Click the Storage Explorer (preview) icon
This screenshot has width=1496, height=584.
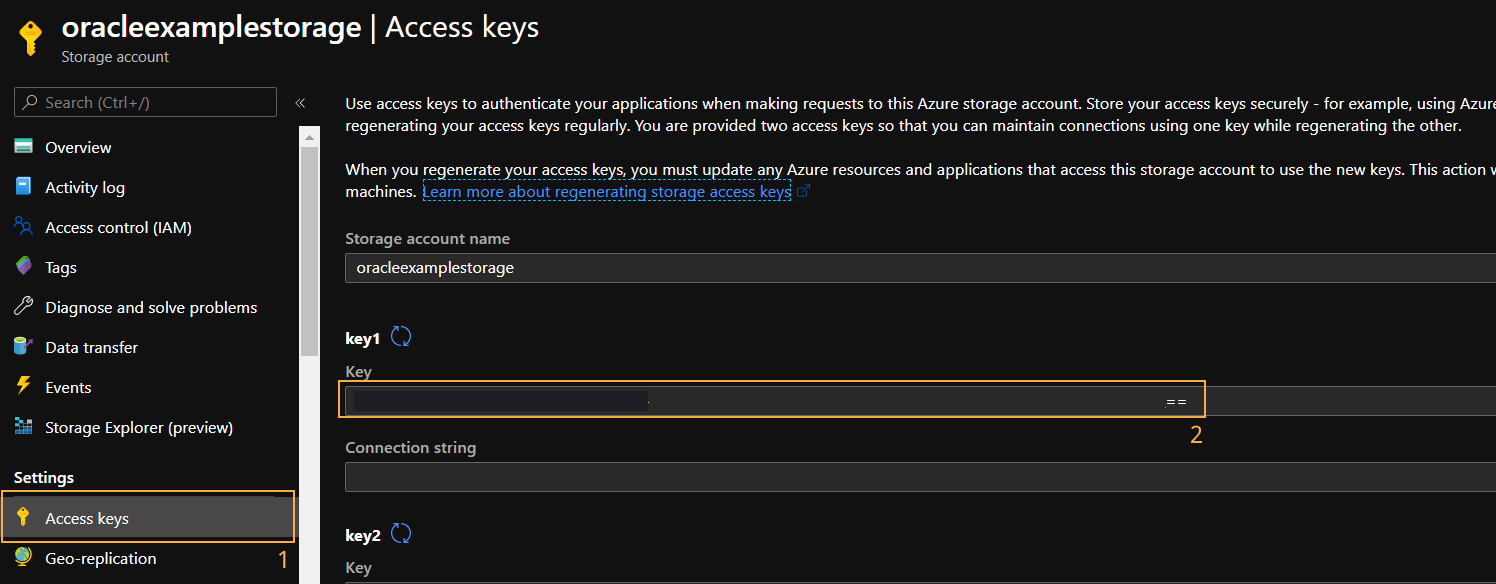click(24, 427)
